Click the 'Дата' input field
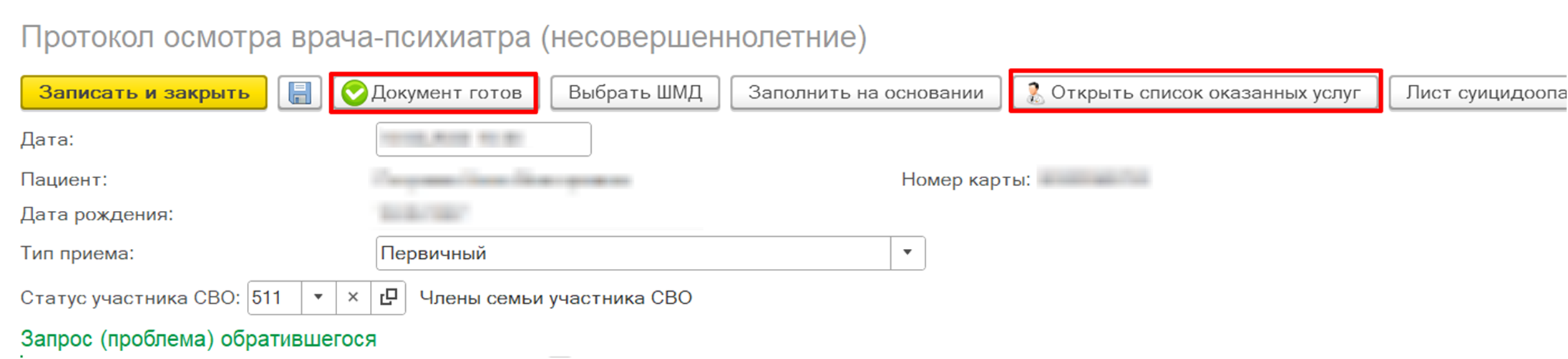The width and height of the screenshot is (1568, 359). tap(483, 139)
